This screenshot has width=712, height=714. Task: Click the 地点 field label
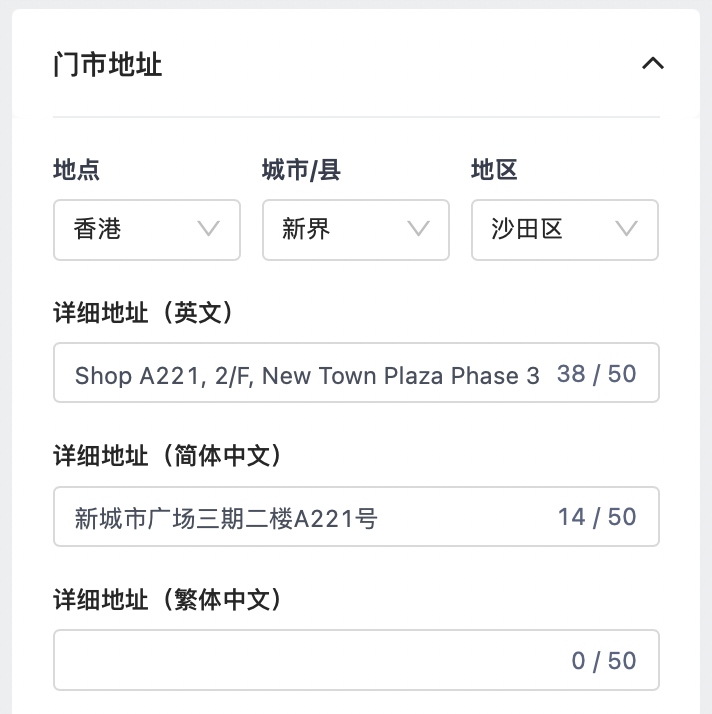tap(76, 170)
